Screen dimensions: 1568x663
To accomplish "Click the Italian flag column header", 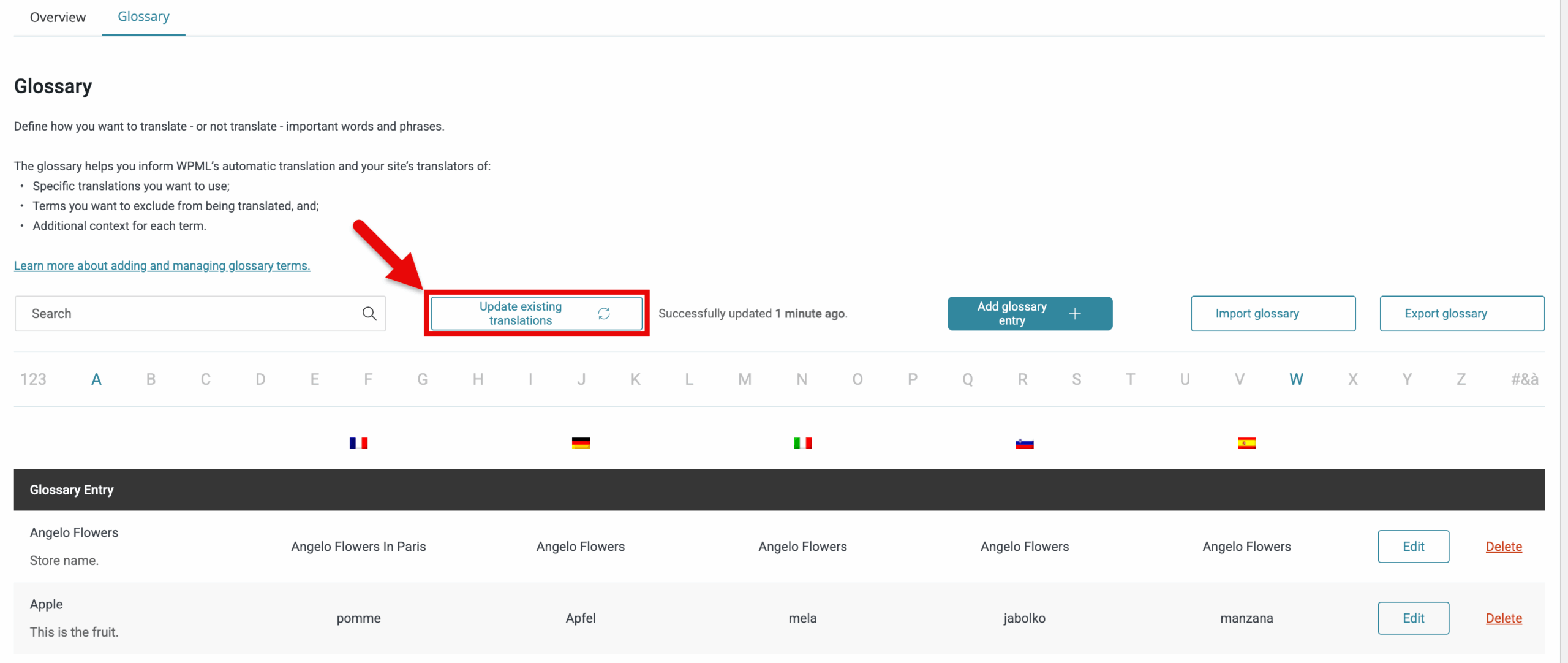I will pyautogui.click(x=802, y=443).
